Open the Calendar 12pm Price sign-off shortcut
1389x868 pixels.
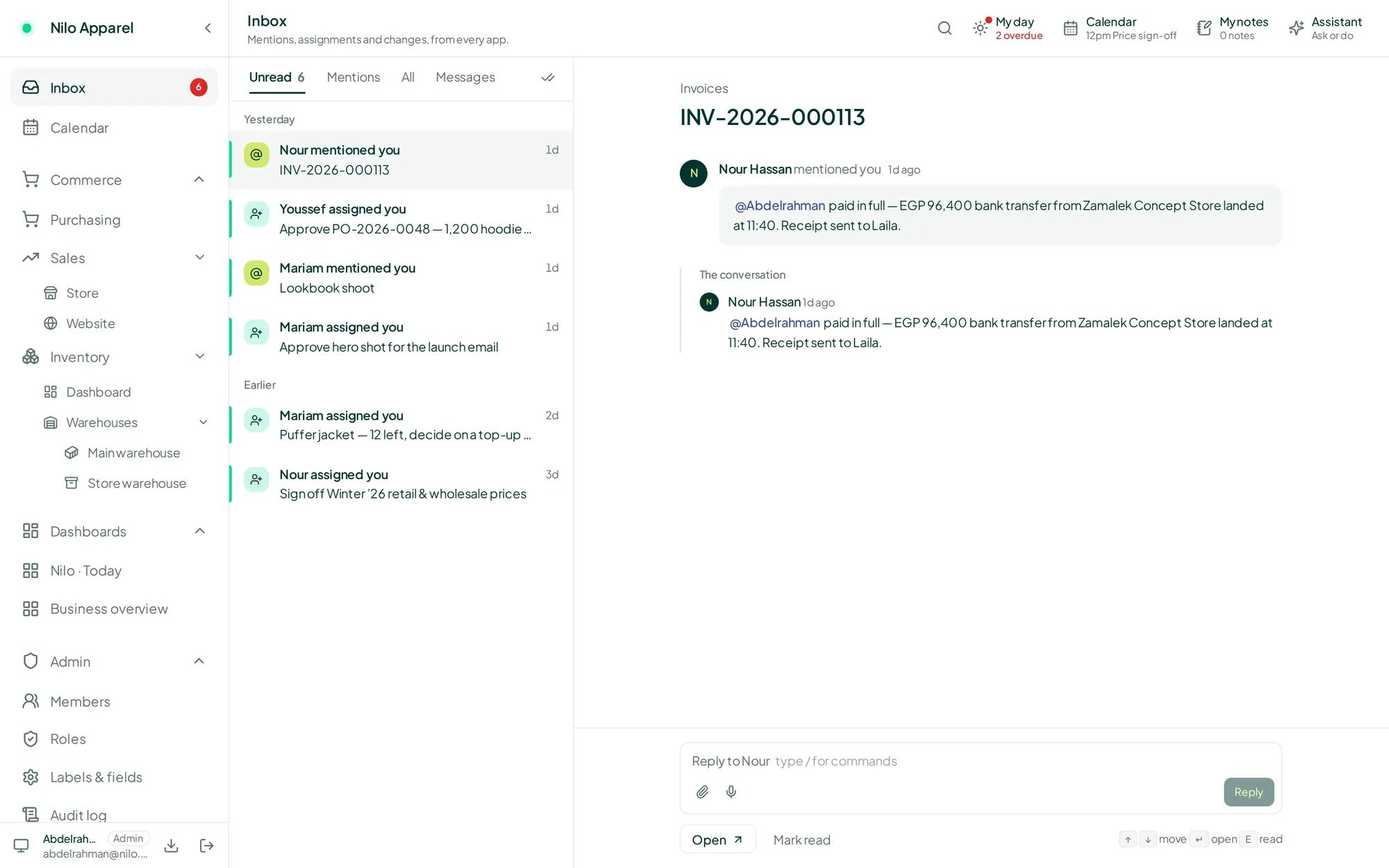click(x=1120, y=28)
